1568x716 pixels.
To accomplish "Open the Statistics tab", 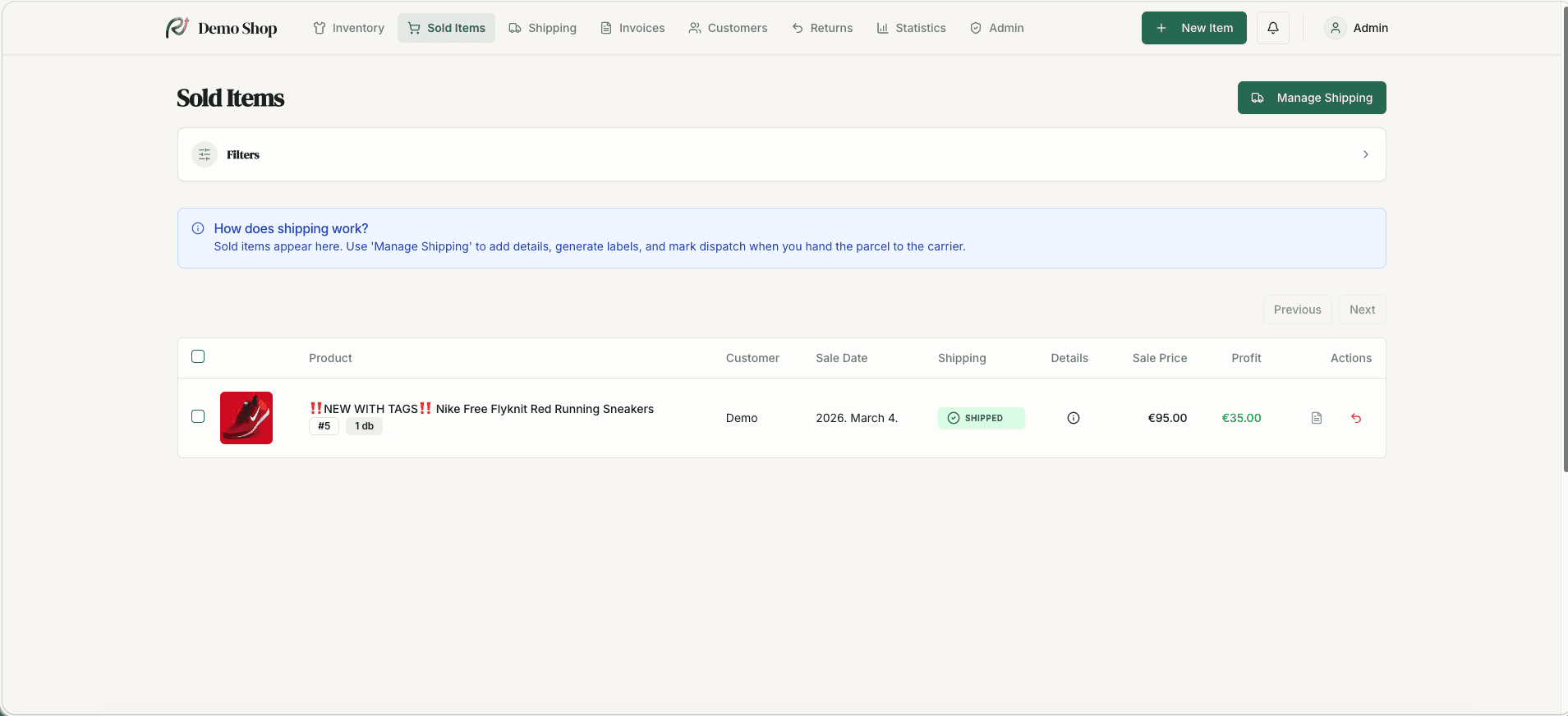I will (912, 28).
